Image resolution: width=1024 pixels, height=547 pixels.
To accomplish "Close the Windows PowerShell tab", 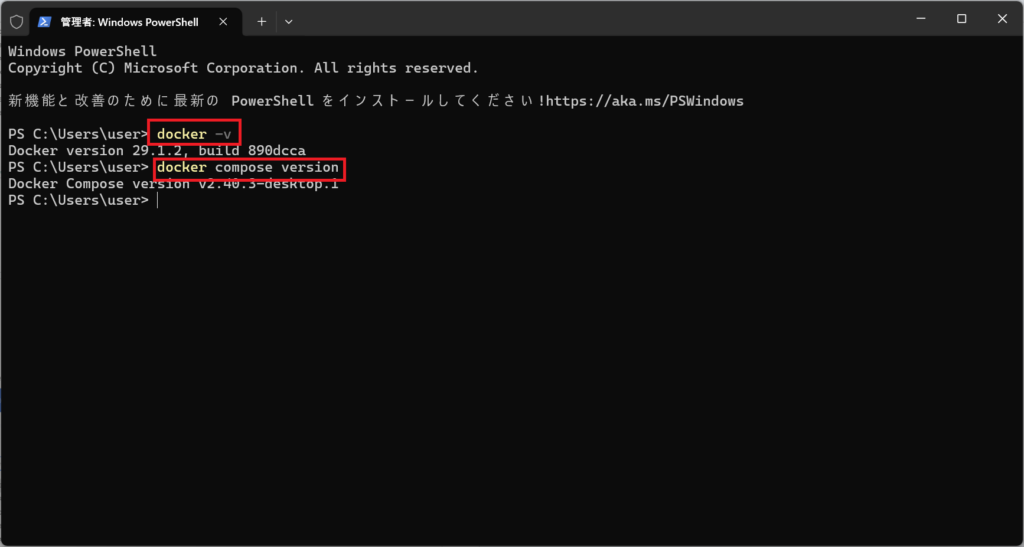I will coord(223,22).
